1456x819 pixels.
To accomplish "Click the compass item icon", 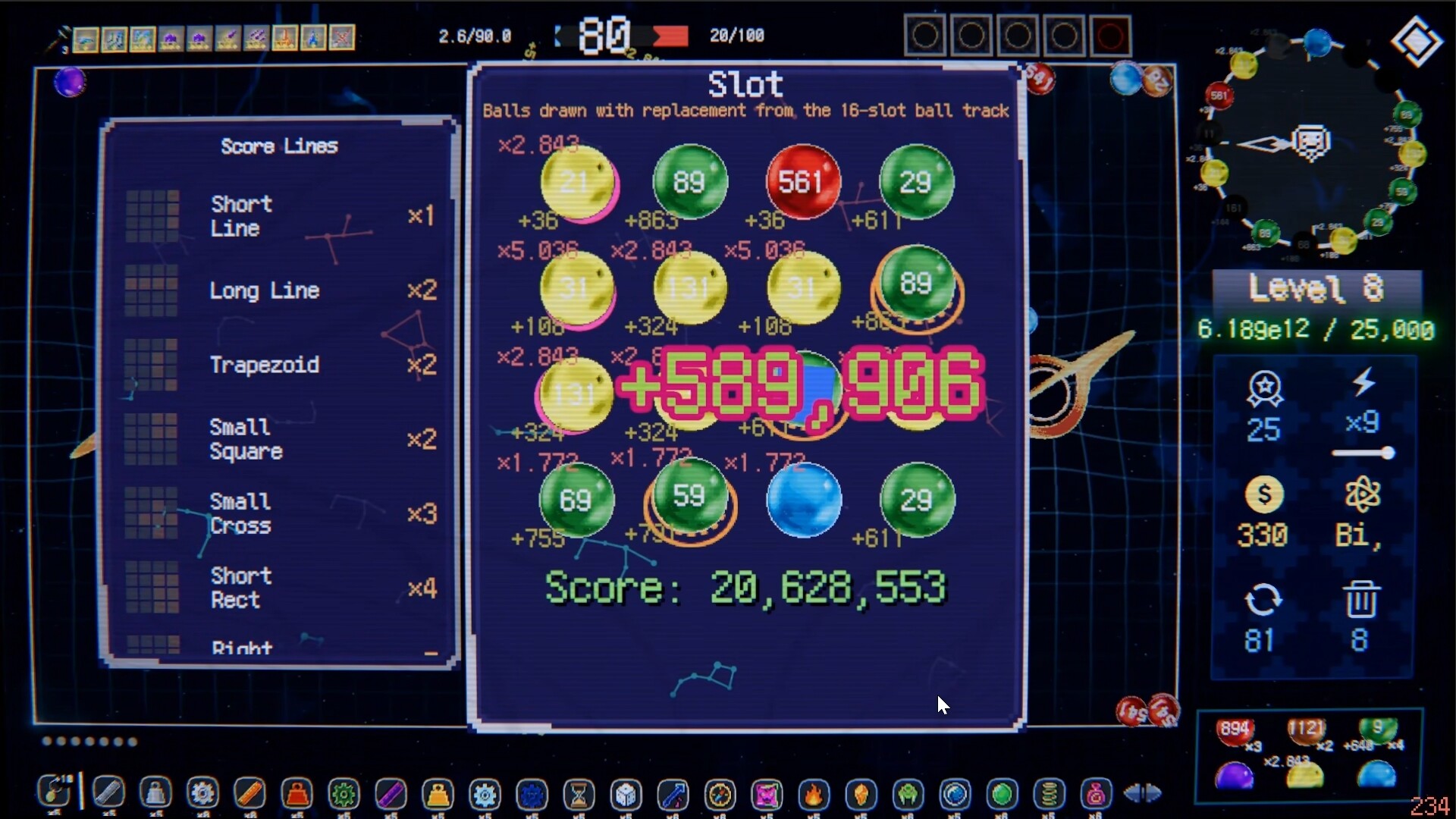I will click(720, 794).
